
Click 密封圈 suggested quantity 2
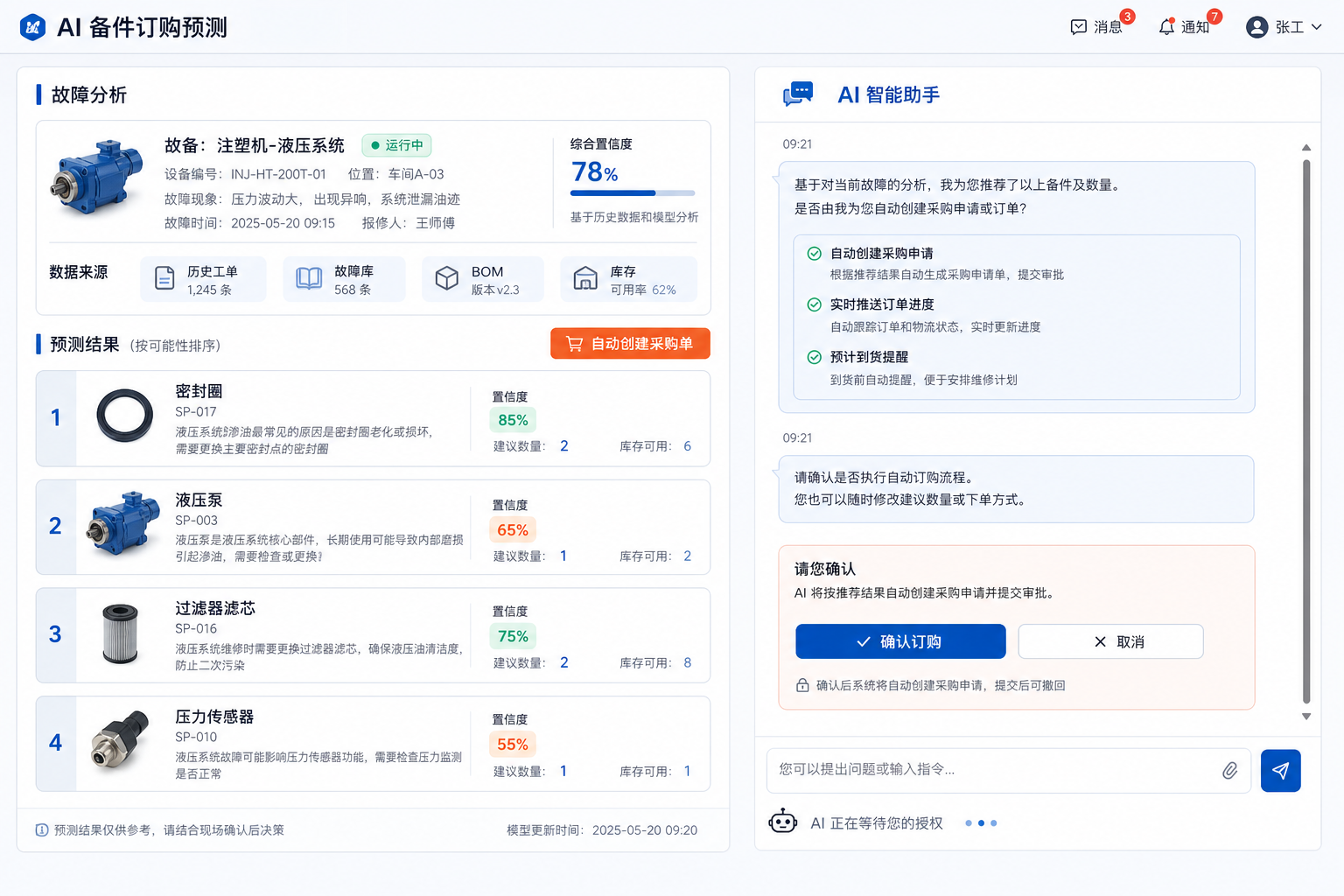click(x=564, y=446)
